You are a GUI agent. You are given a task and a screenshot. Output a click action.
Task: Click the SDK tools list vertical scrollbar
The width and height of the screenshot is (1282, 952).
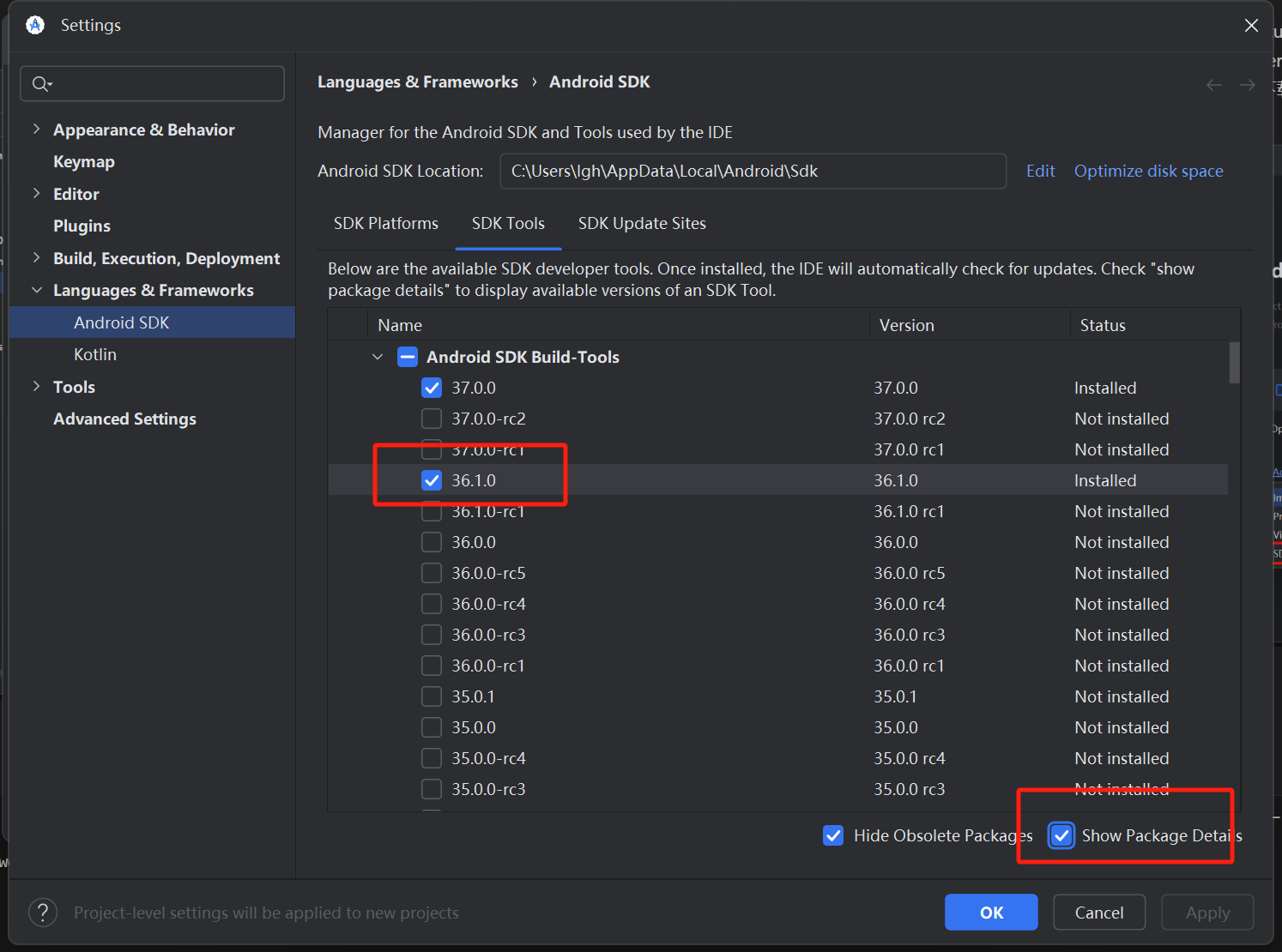coord(1234,363)
